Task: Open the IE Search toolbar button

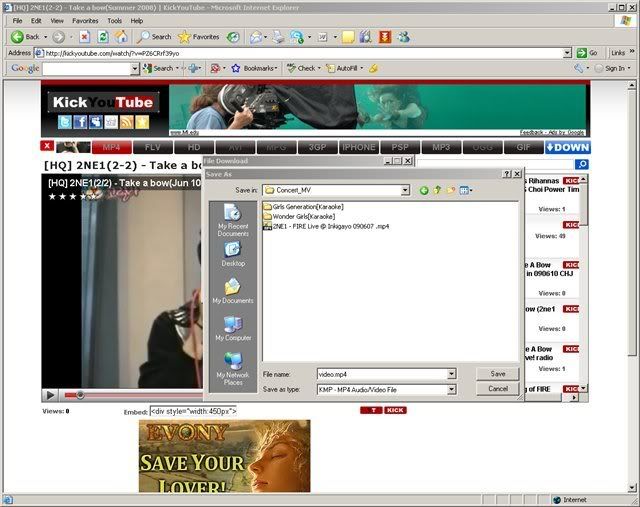Action: coord(154,37)
